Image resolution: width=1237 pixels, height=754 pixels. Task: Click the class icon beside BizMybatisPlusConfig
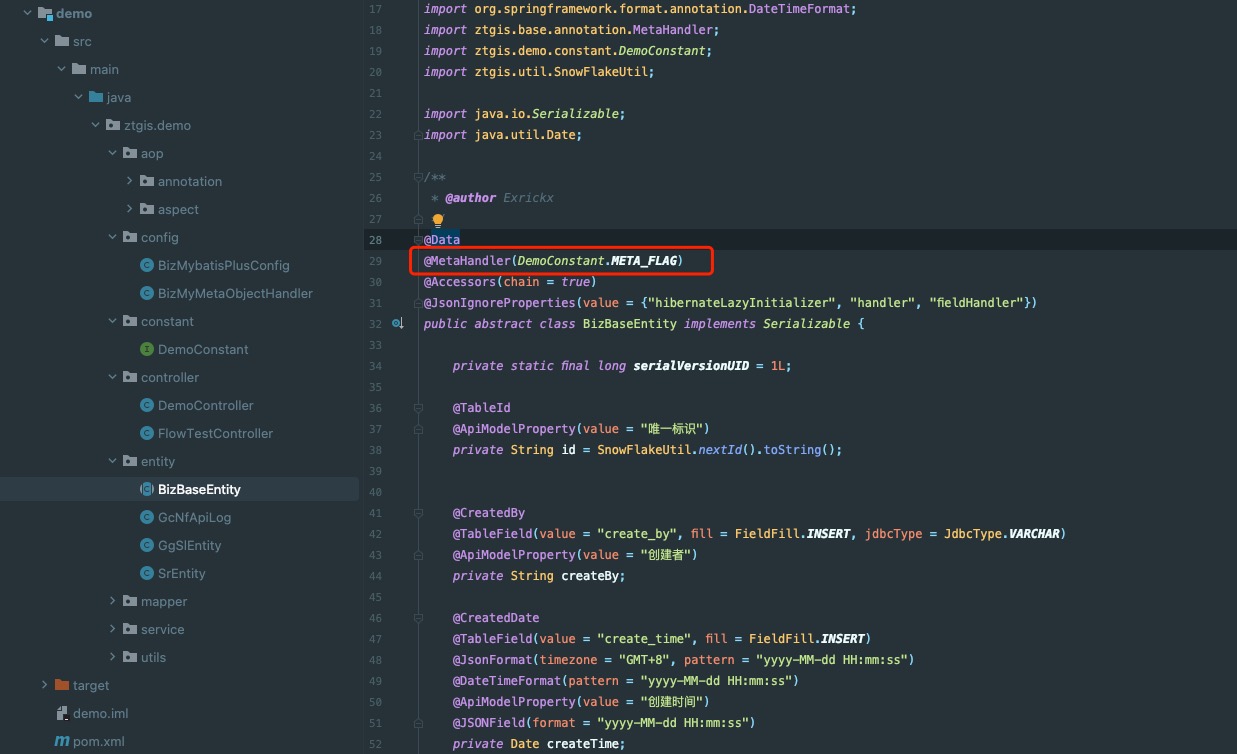[147, 265]
